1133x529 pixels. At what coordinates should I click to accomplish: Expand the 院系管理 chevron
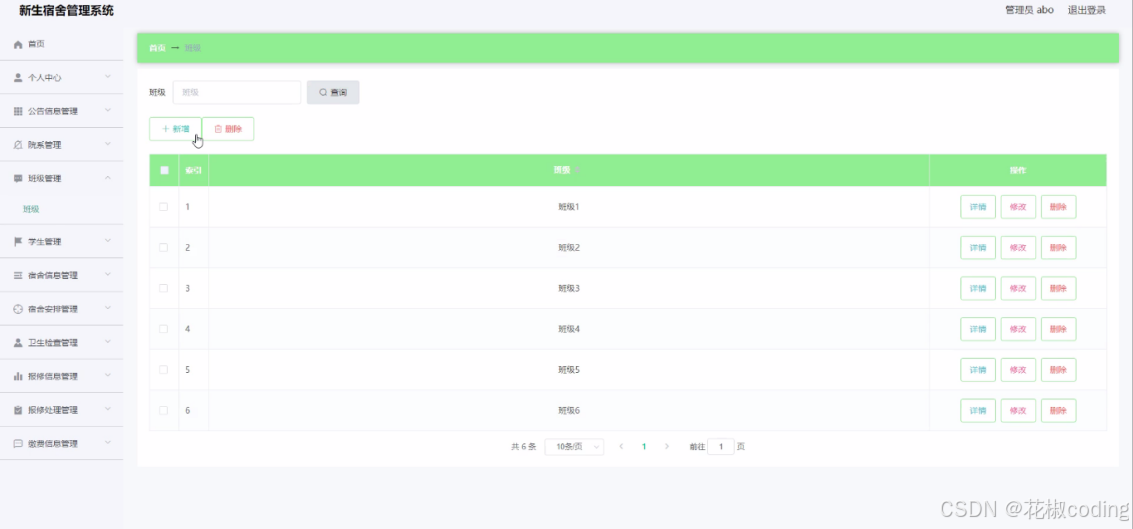click(108, 144)
